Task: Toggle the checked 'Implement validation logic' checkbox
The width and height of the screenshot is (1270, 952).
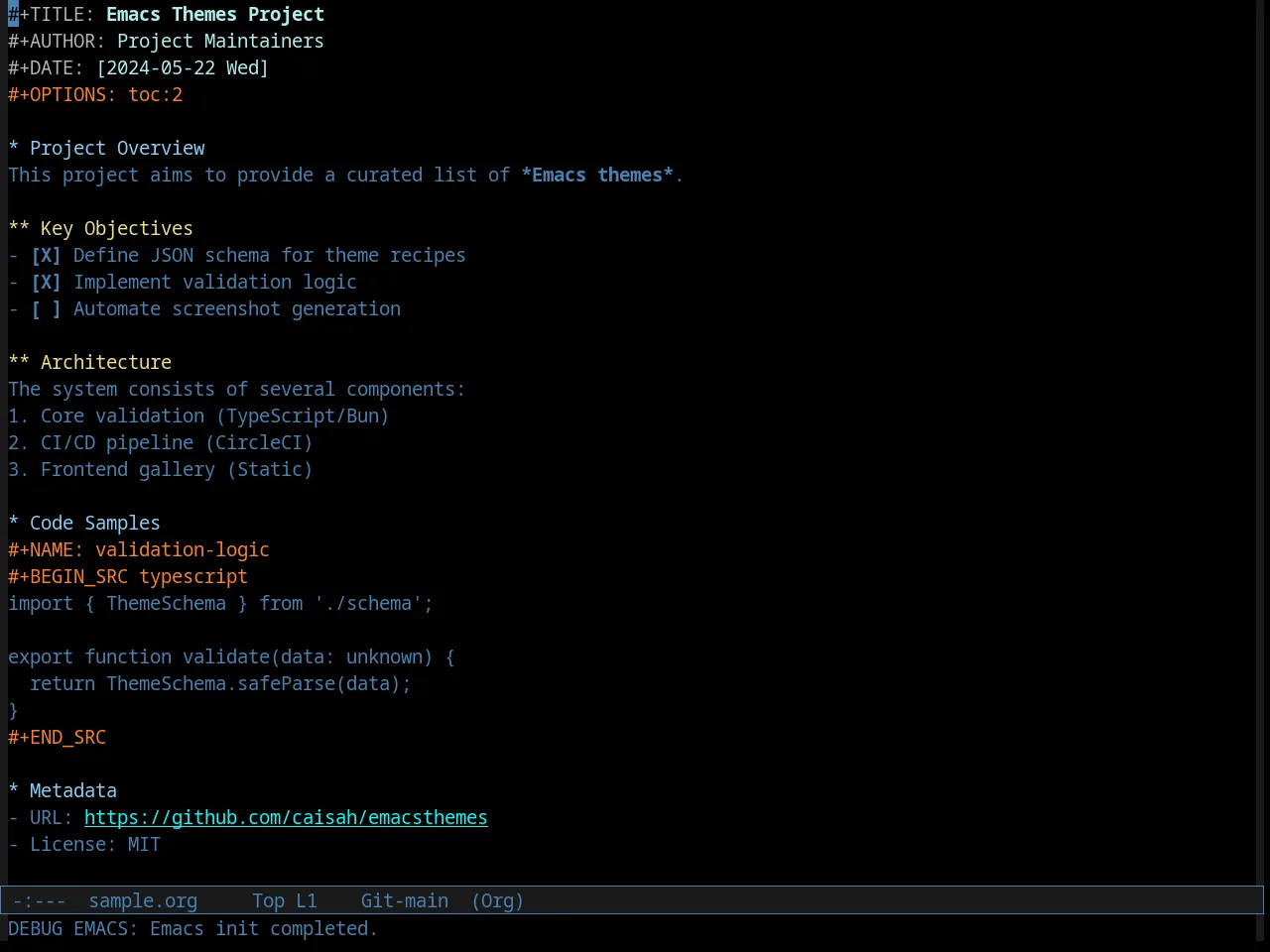Action: (46, 283)
